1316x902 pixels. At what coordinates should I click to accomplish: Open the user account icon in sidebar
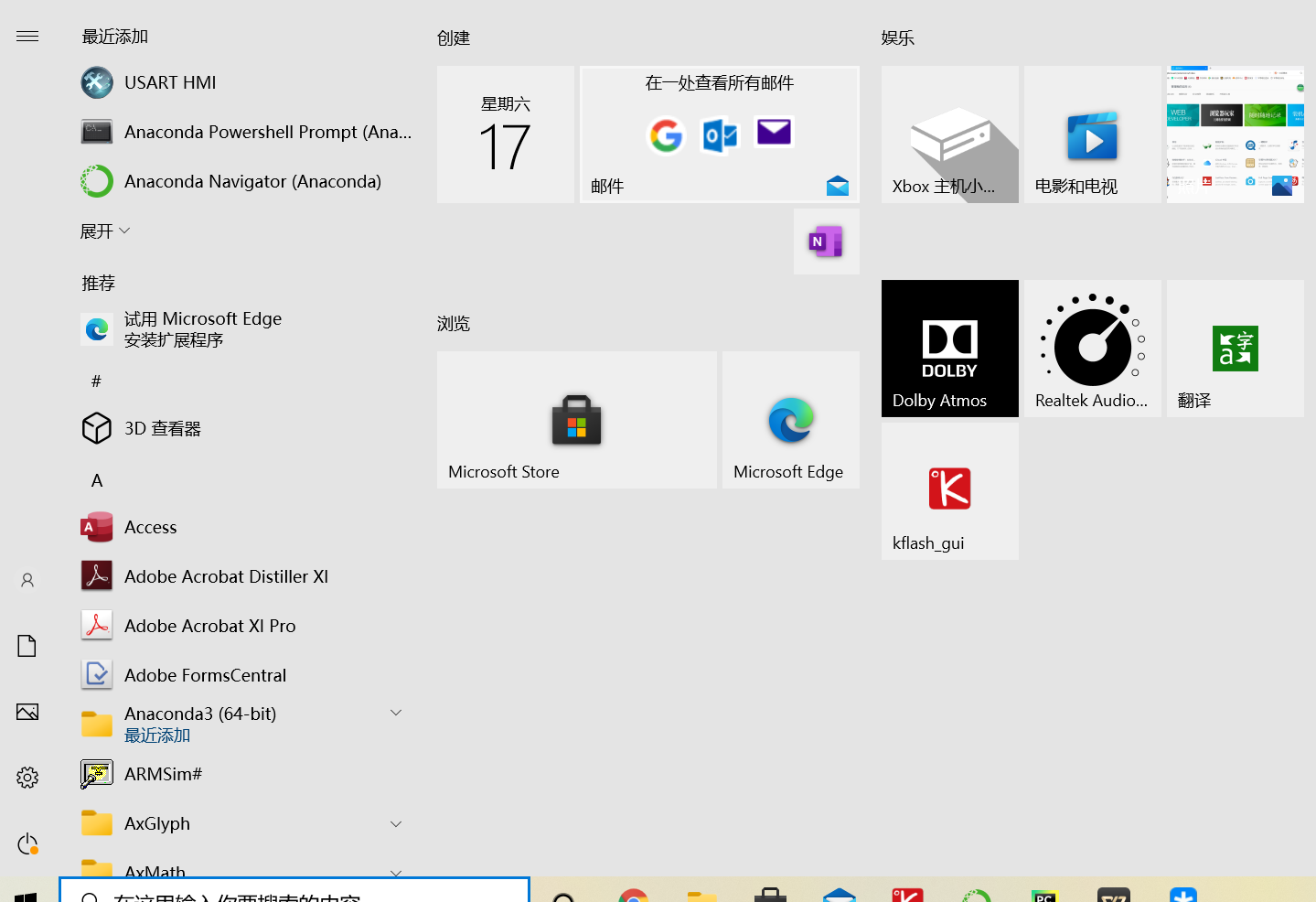27,580
